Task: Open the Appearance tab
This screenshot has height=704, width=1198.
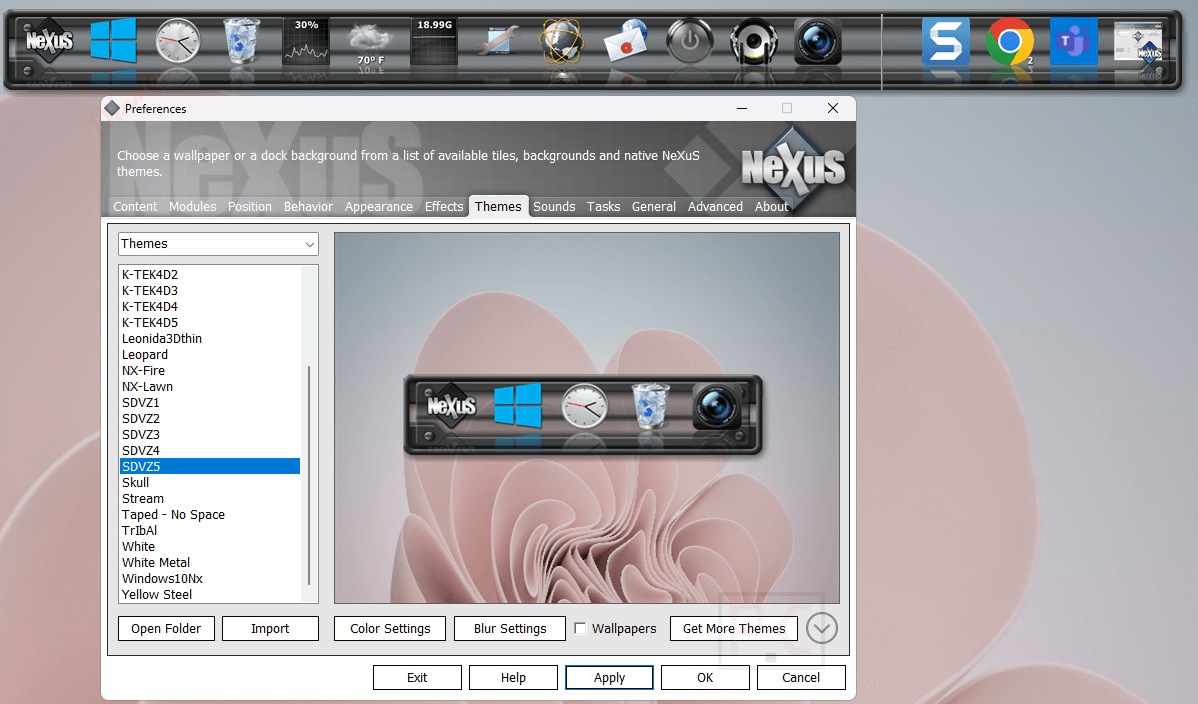Action: (x=378, y=206)
